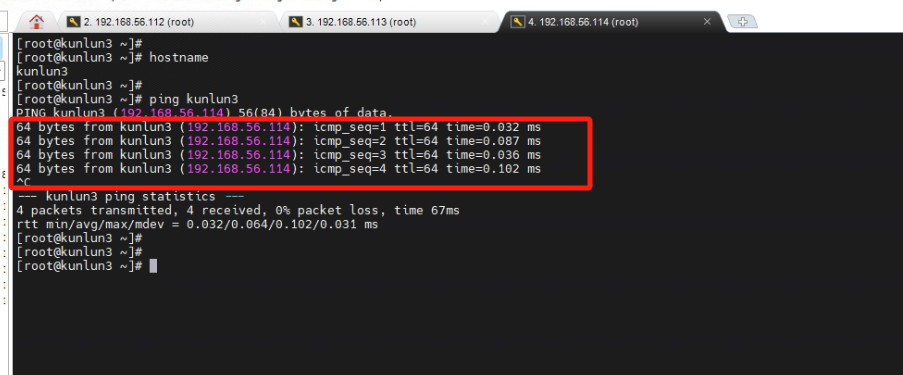Open a new tab with plus button
Screen dimensions: 903x375
pyautogui.click(x=742, y=22)
